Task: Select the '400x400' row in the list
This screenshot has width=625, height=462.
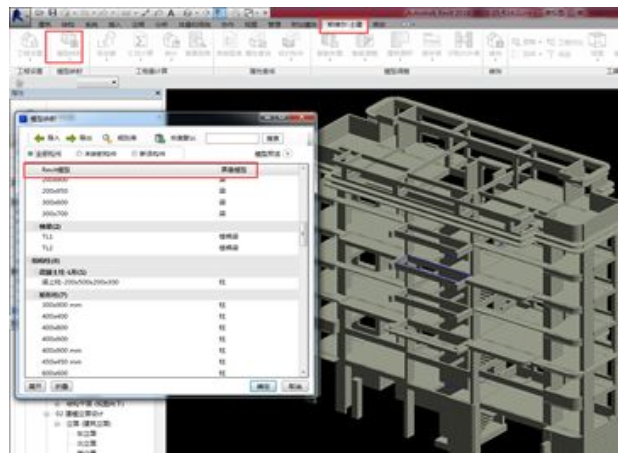Action: tap(161, 316)
